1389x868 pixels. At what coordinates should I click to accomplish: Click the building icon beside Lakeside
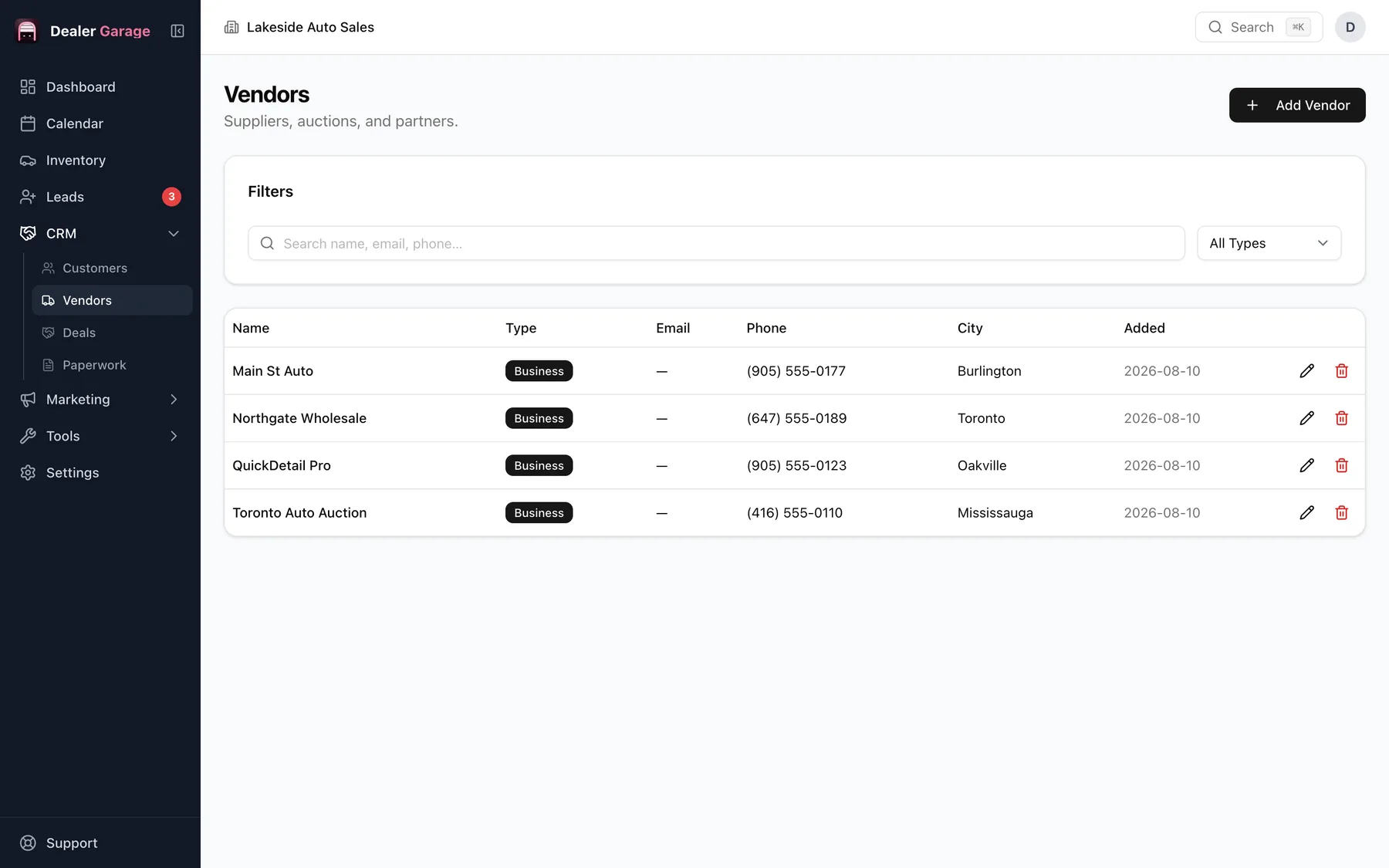(x=231, y=27)
